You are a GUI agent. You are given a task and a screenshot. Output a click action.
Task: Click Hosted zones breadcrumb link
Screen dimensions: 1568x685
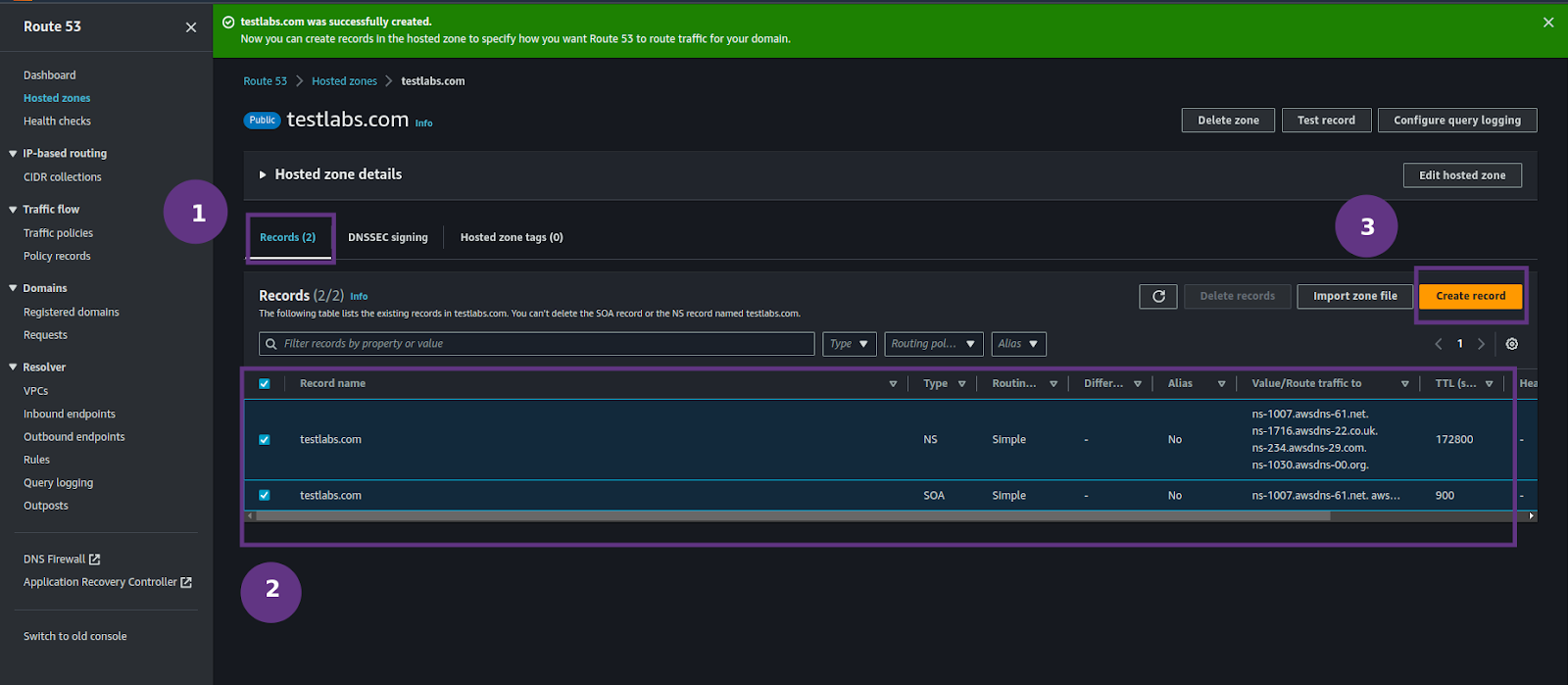tap(344, 81)
